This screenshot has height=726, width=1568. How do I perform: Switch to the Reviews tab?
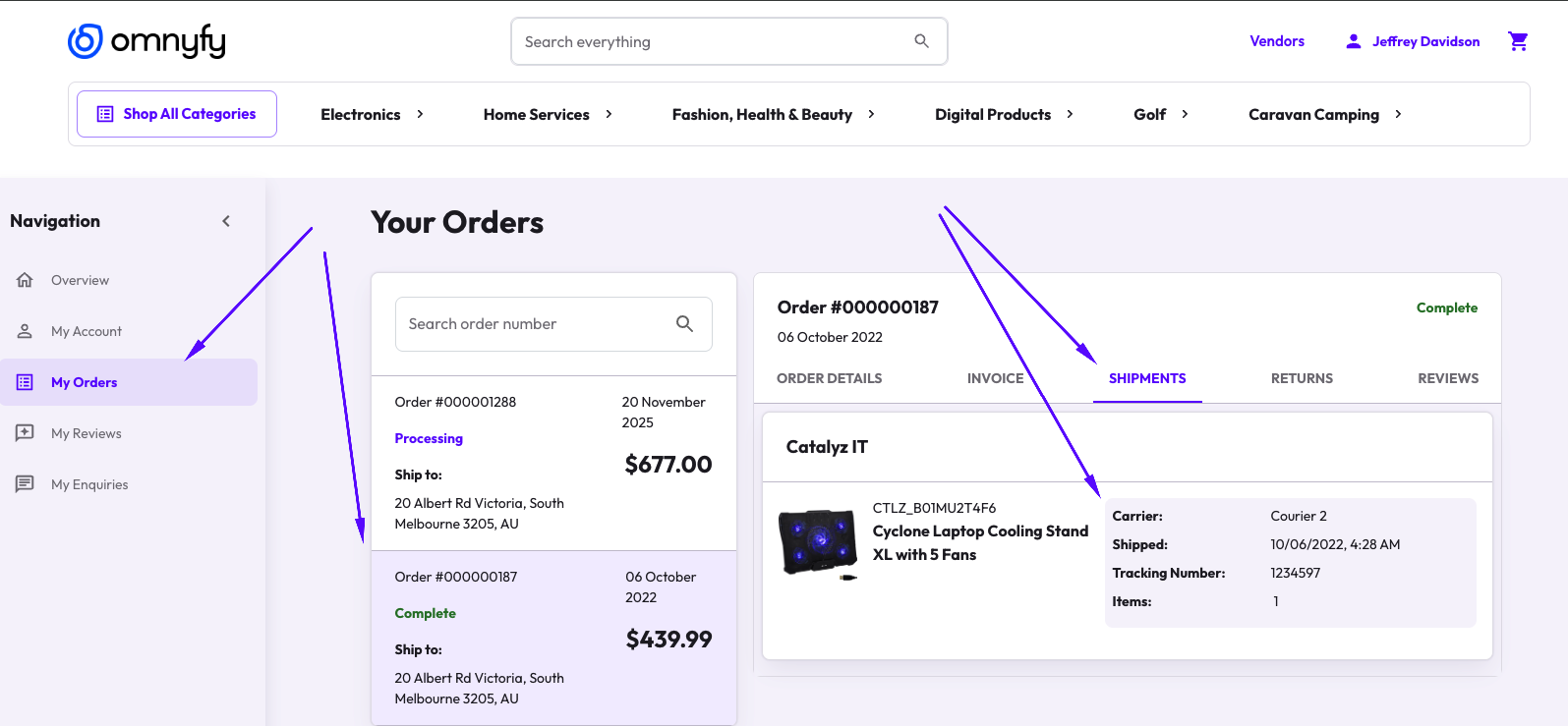(1448, 378)
